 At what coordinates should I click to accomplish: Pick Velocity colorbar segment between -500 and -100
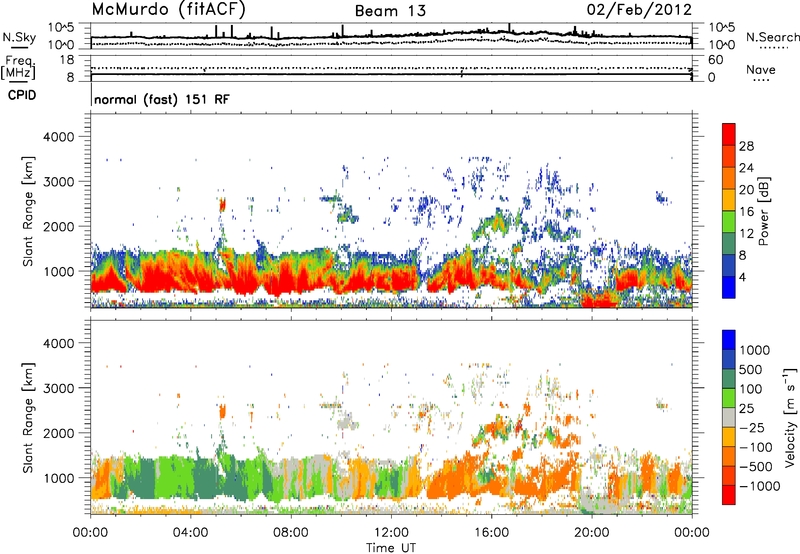729,456
